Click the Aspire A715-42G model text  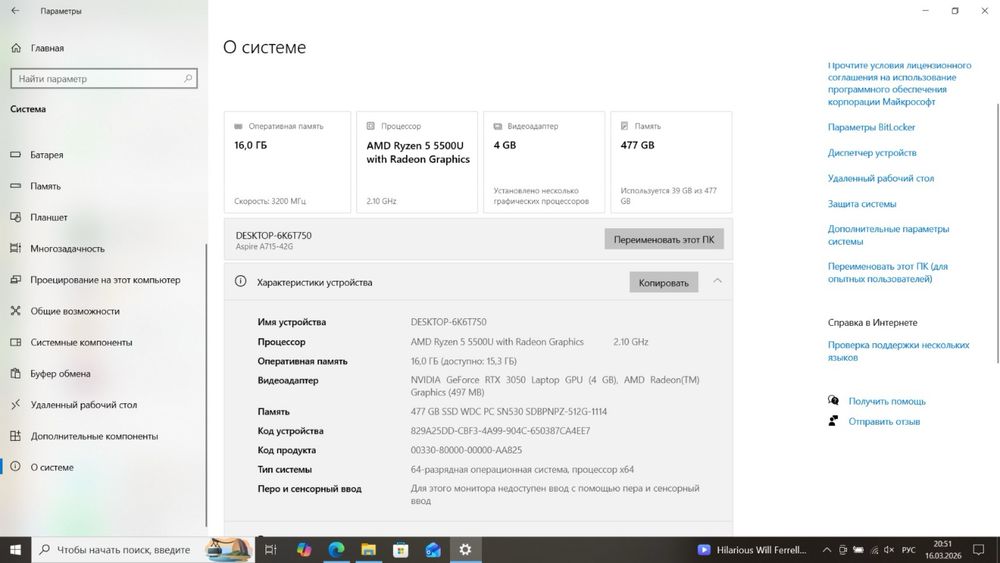click(x=264, y=247)
